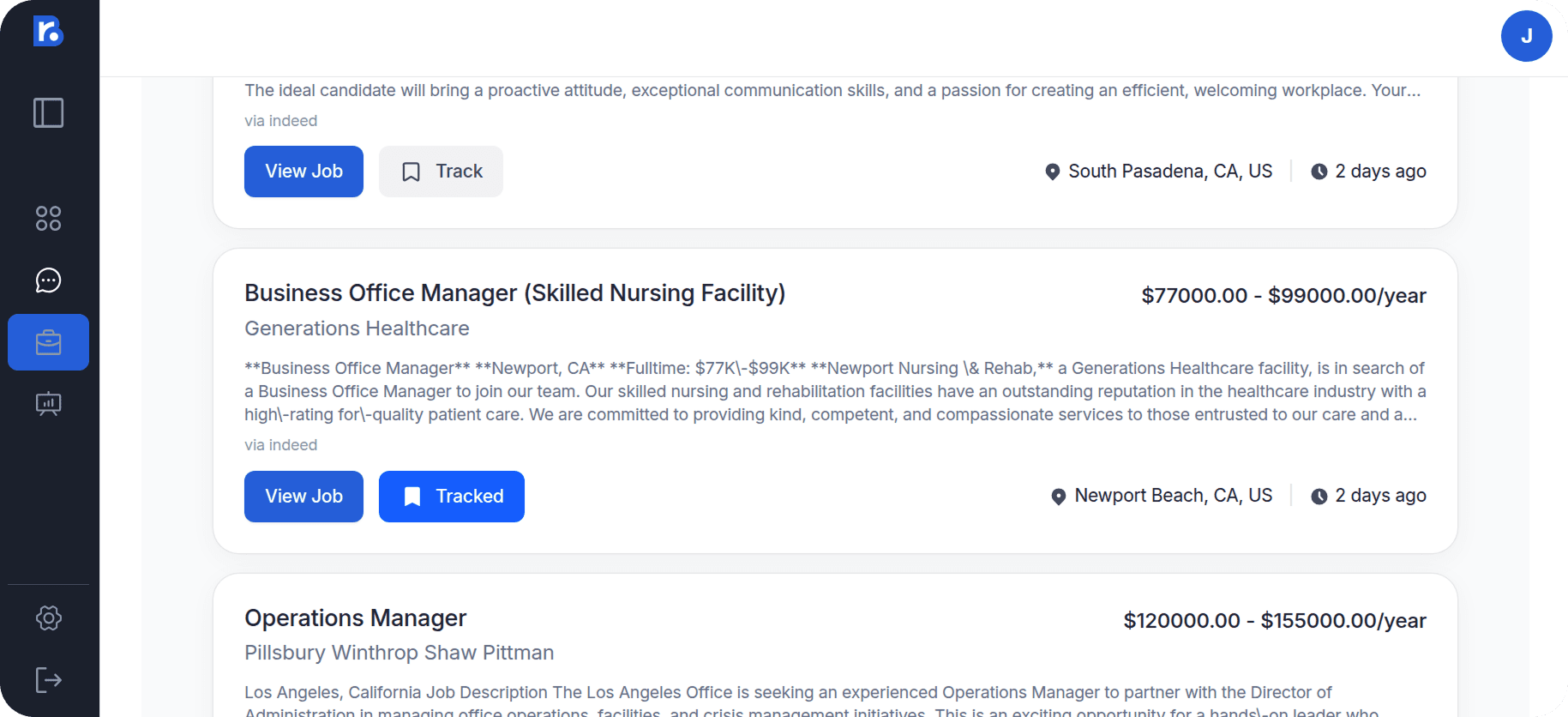Click Operations Manager description text
Image resolution: width=1568 pixels, height=717 pixels.
tap(811, 702)
